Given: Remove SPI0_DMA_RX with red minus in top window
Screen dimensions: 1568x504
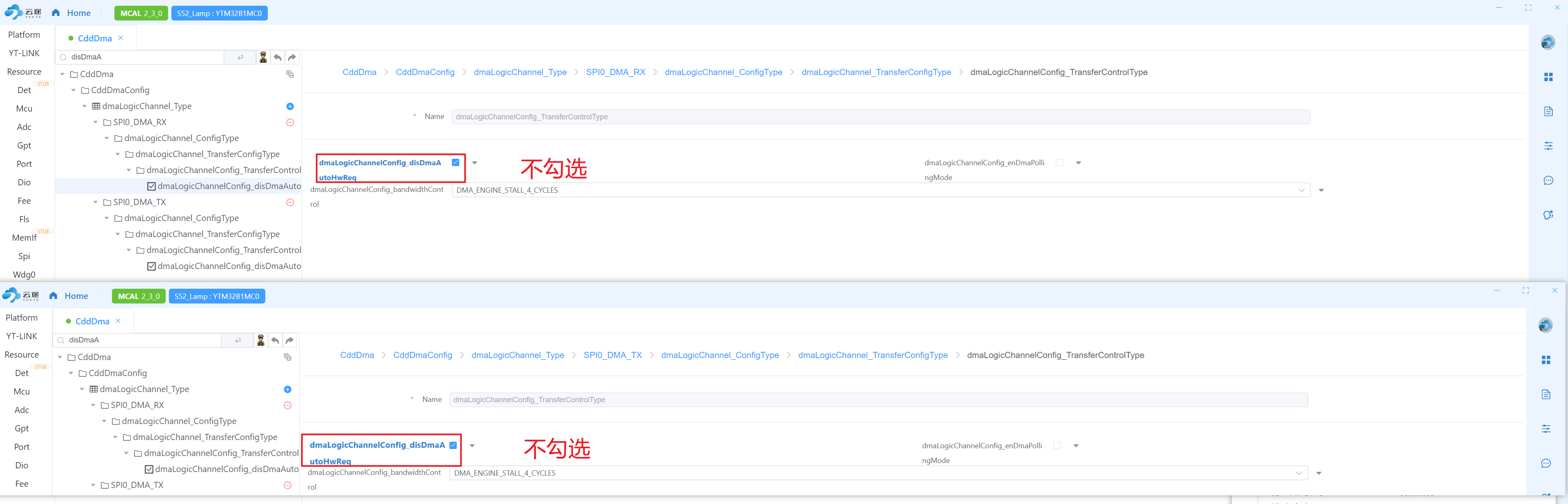Looking at the screenshot, I should coord(290,122).
